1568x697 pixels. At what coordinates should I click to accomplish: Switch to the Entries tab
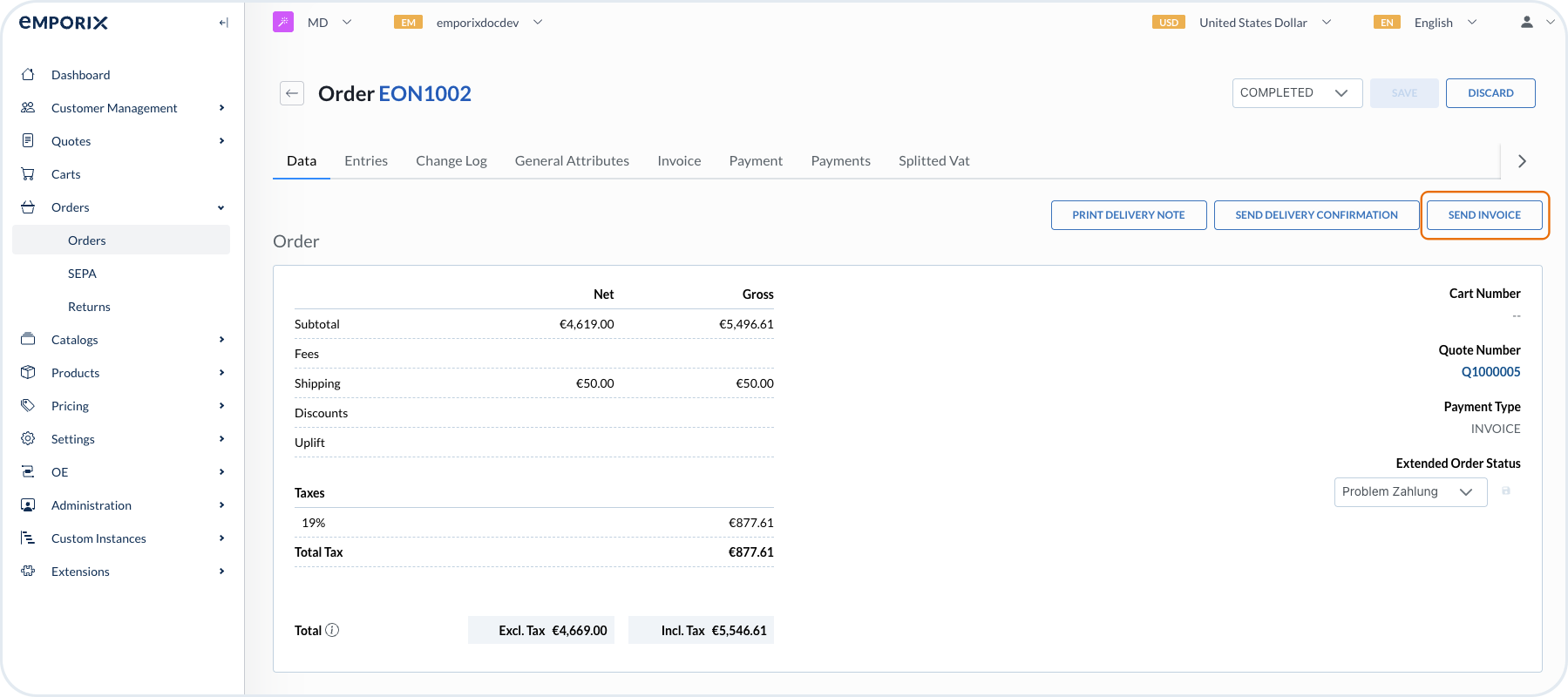click(366, 161)
